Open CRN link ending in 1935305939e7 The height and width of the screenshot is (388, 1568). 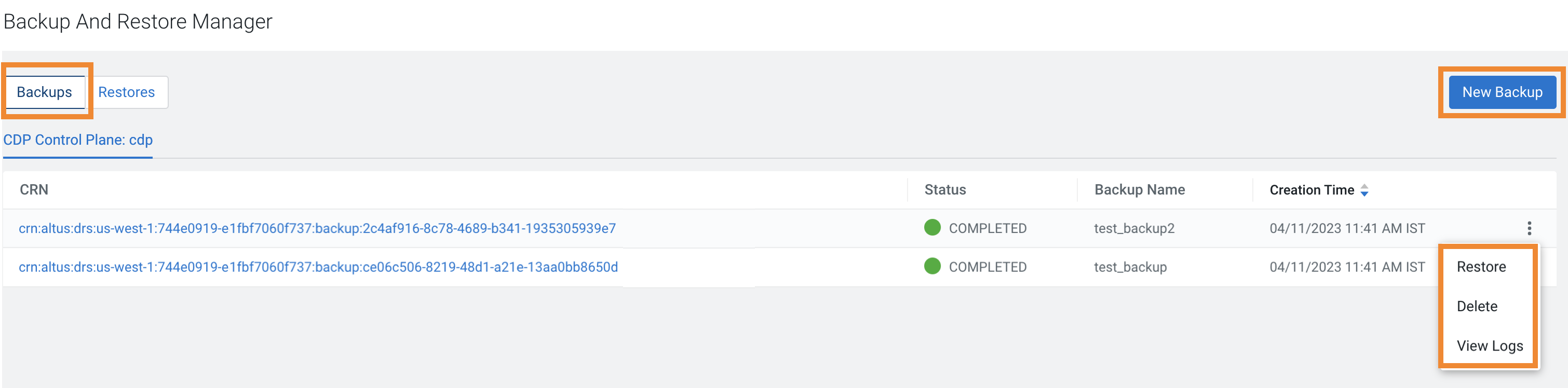coord(317,229)
